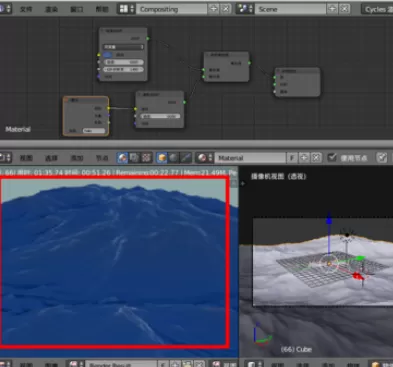Toggle the checkbox right of use nodes
This screenshot has width=393, height=367.
click(382, 158)
